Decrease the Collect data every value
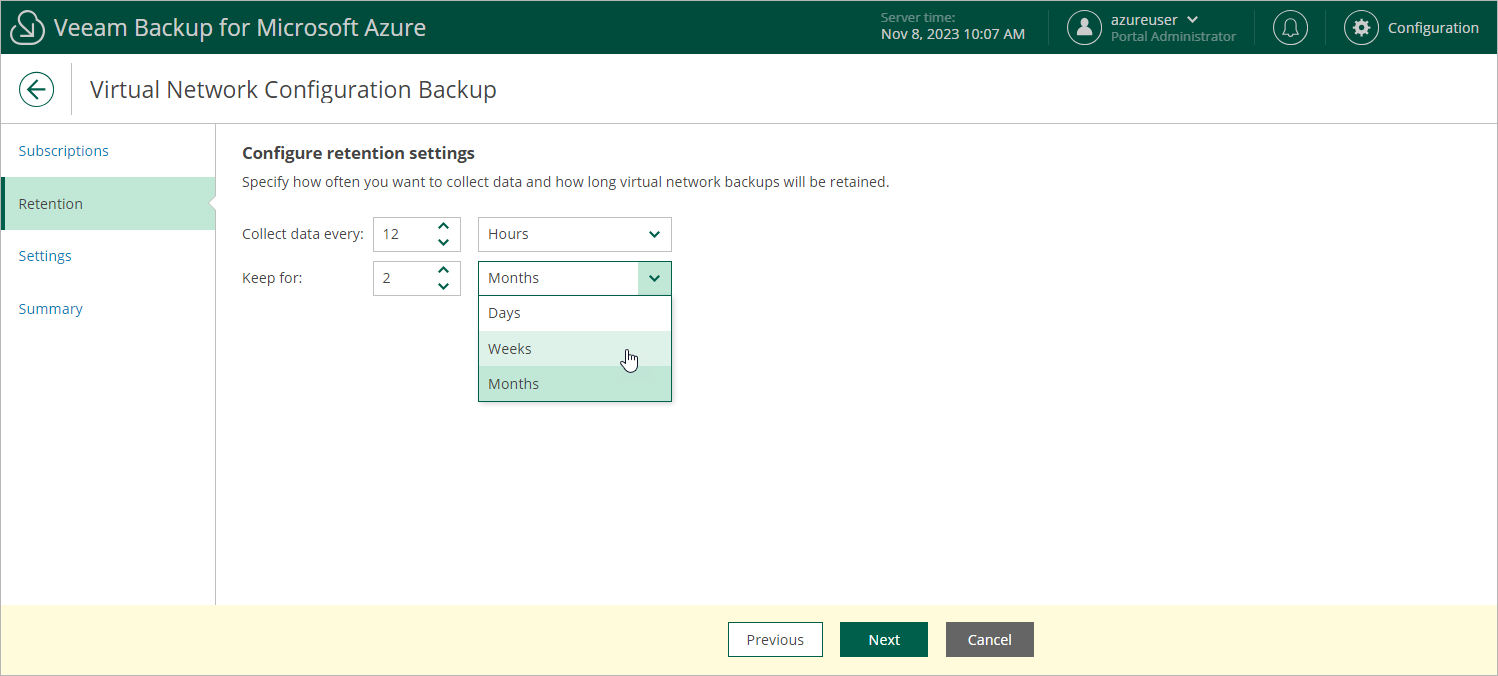Screen dimensions: 1498x676 point(444,242)
